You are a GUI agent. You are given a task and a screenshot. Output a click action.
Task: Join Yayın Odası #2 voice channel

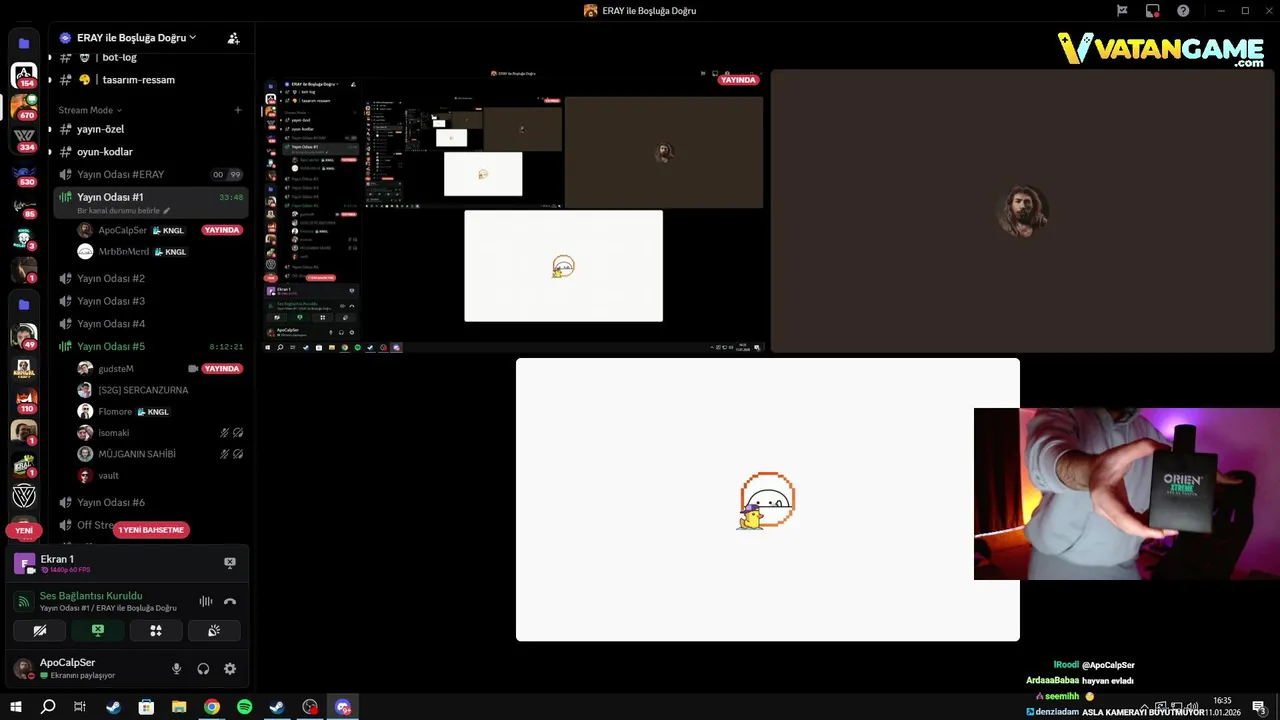coord(150,278)
